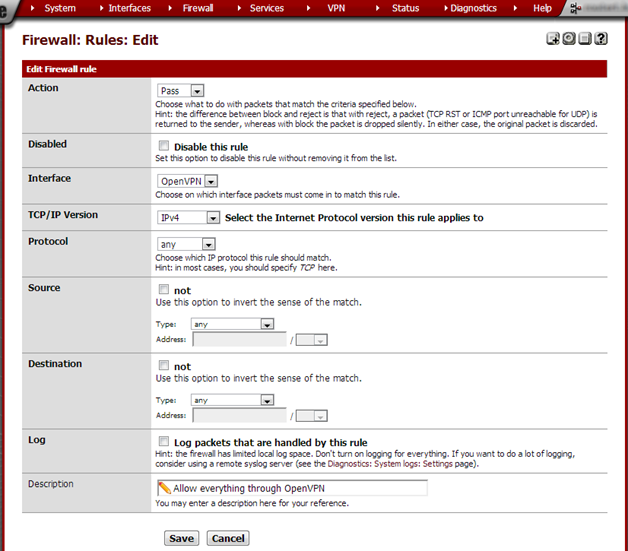Open the Protocol any dropdown

tap(186, 244)
